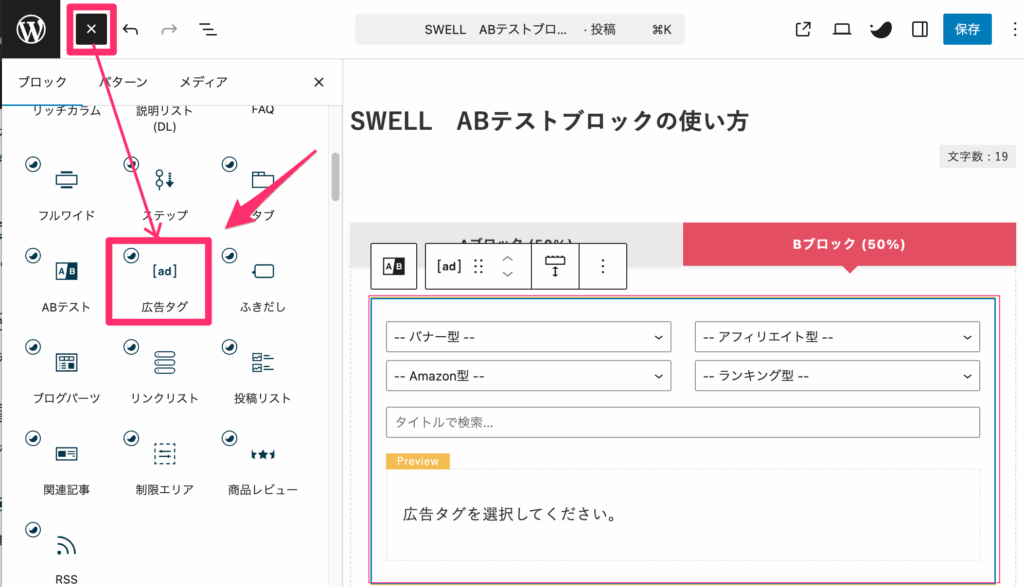Open the アフィリエイト型 dropdown

click(837, 336)
